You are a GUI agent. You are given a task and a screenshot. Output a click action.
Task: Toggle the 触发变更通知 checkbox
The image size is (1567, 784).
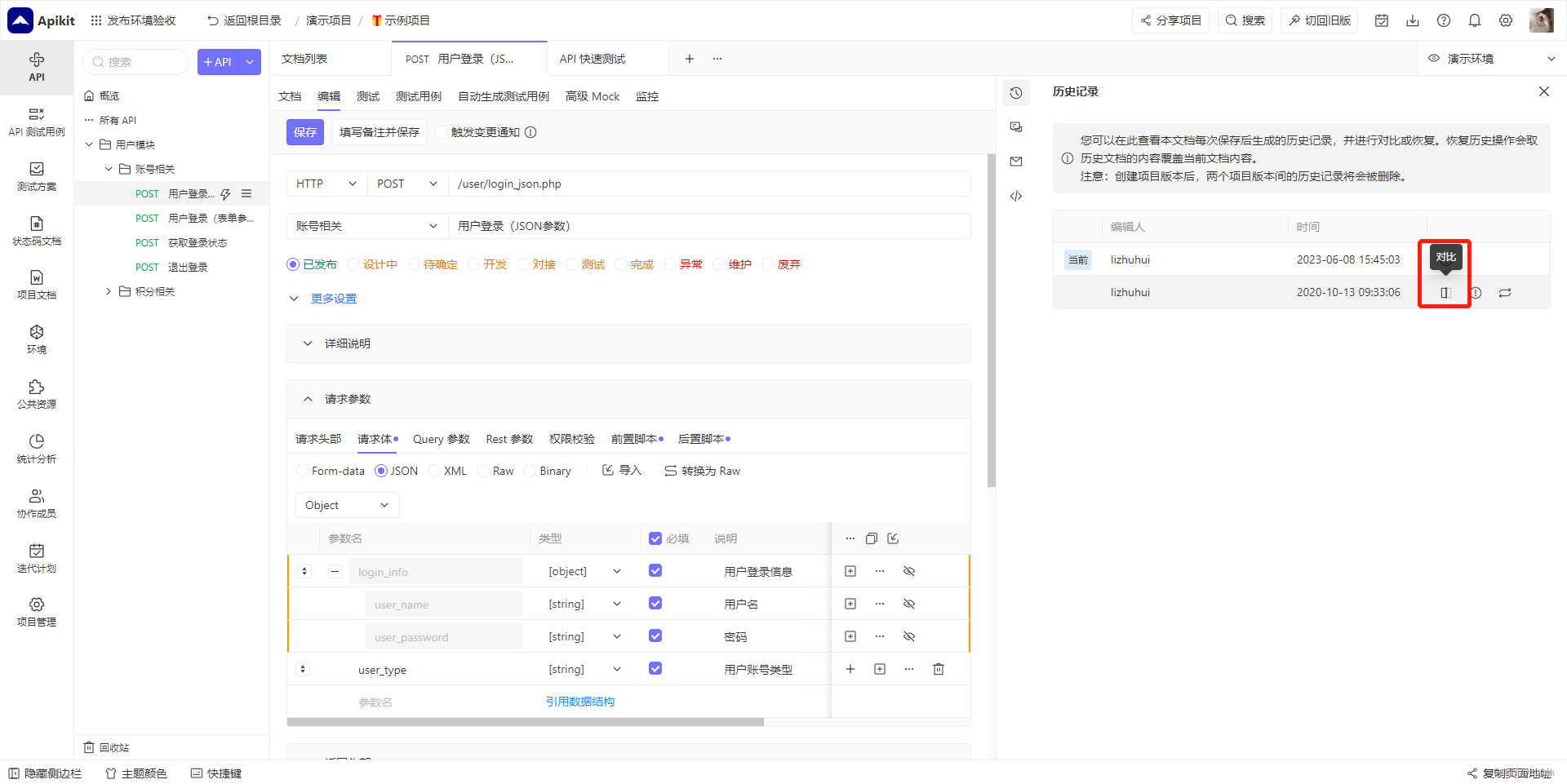[442, 132]
